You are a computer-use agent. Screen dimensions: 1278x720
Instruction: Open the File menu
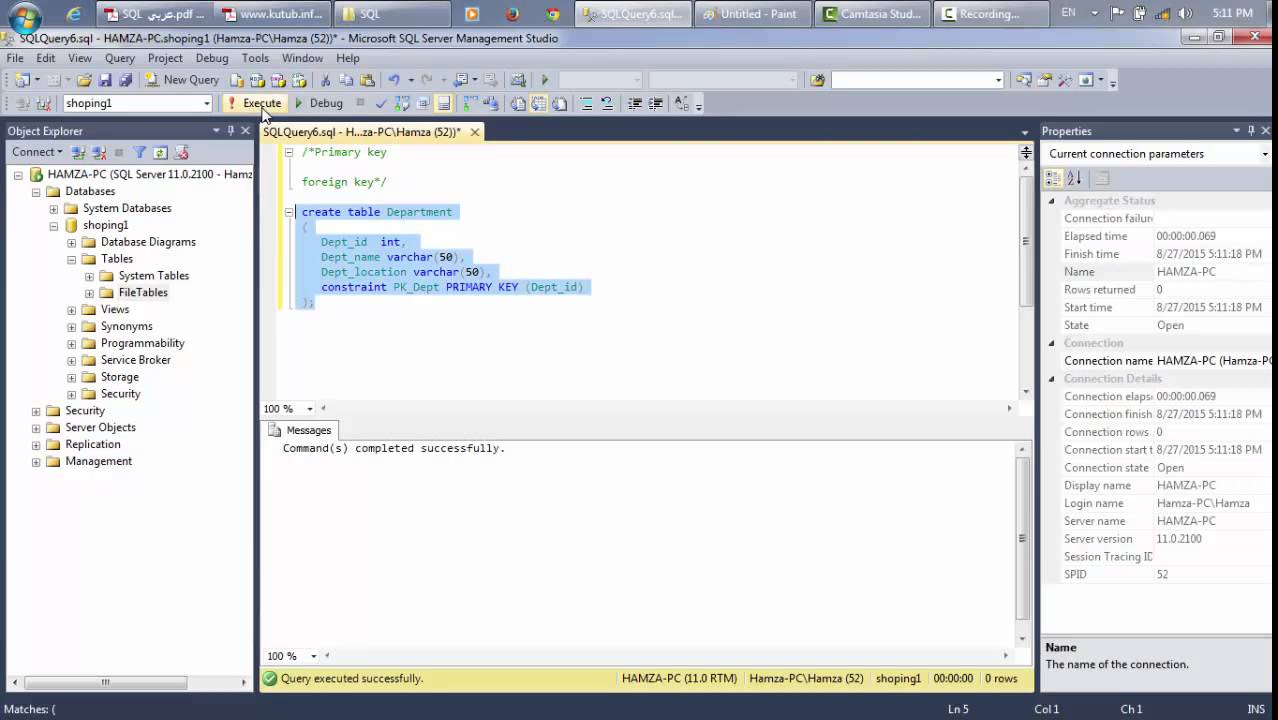(15, 58)
